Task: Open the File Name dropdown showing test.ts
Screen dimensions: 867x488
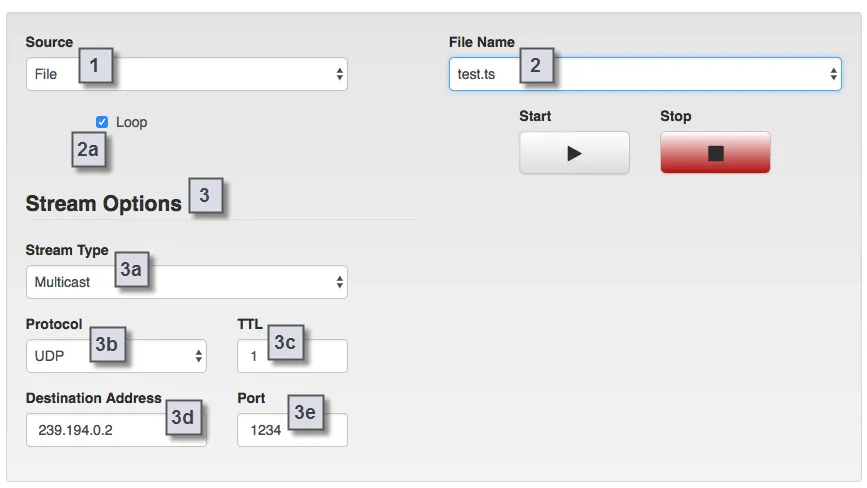Action: point(645,74)
